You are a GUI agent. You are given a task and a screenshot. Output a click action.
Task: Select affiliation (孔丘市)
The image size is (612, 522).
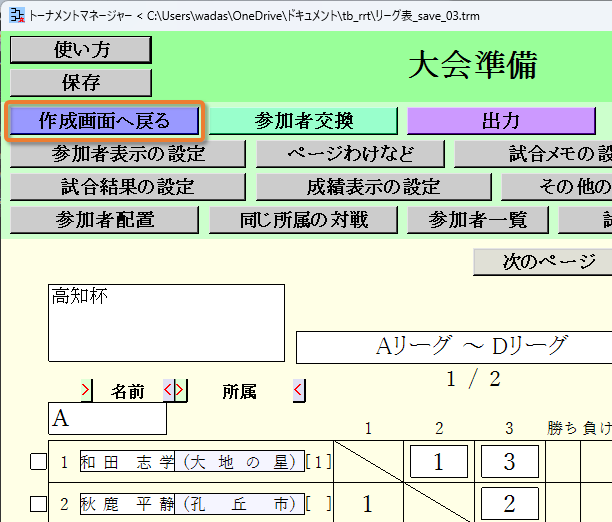click(x=239, y=504)
